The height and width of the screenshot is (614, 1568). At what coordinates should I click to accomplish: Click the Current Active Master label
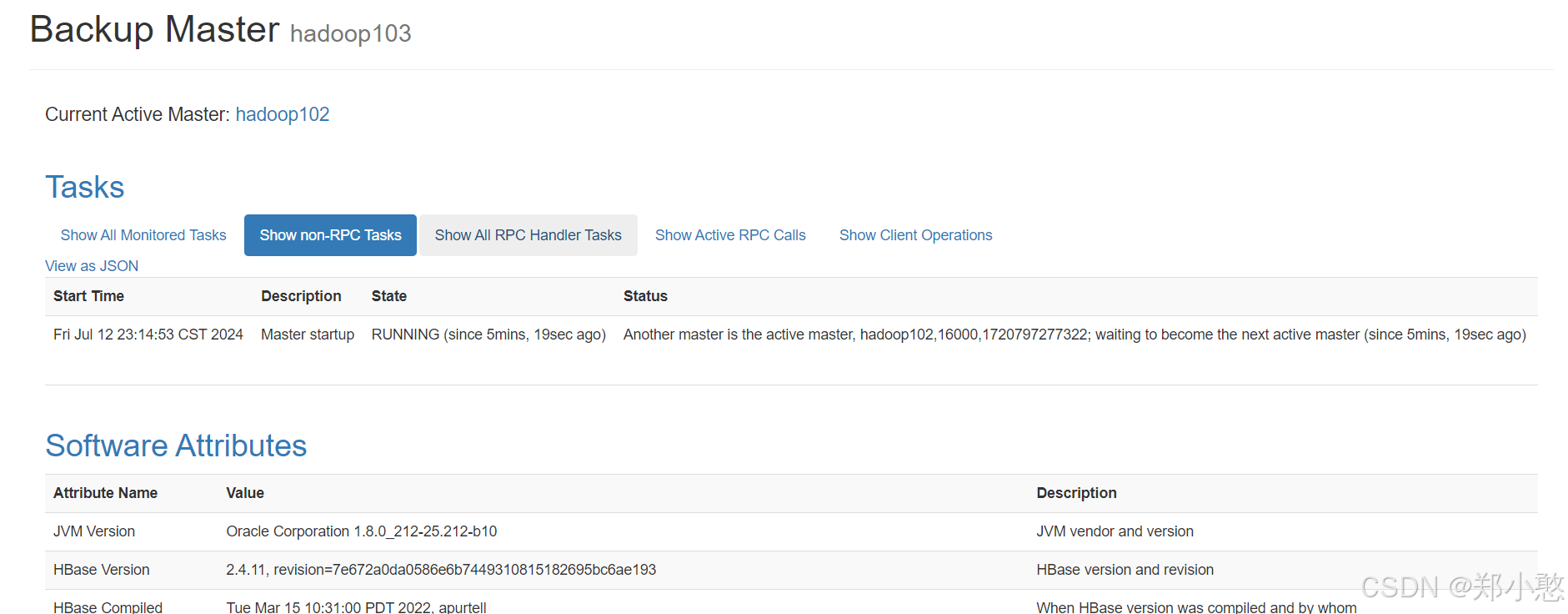137,114
